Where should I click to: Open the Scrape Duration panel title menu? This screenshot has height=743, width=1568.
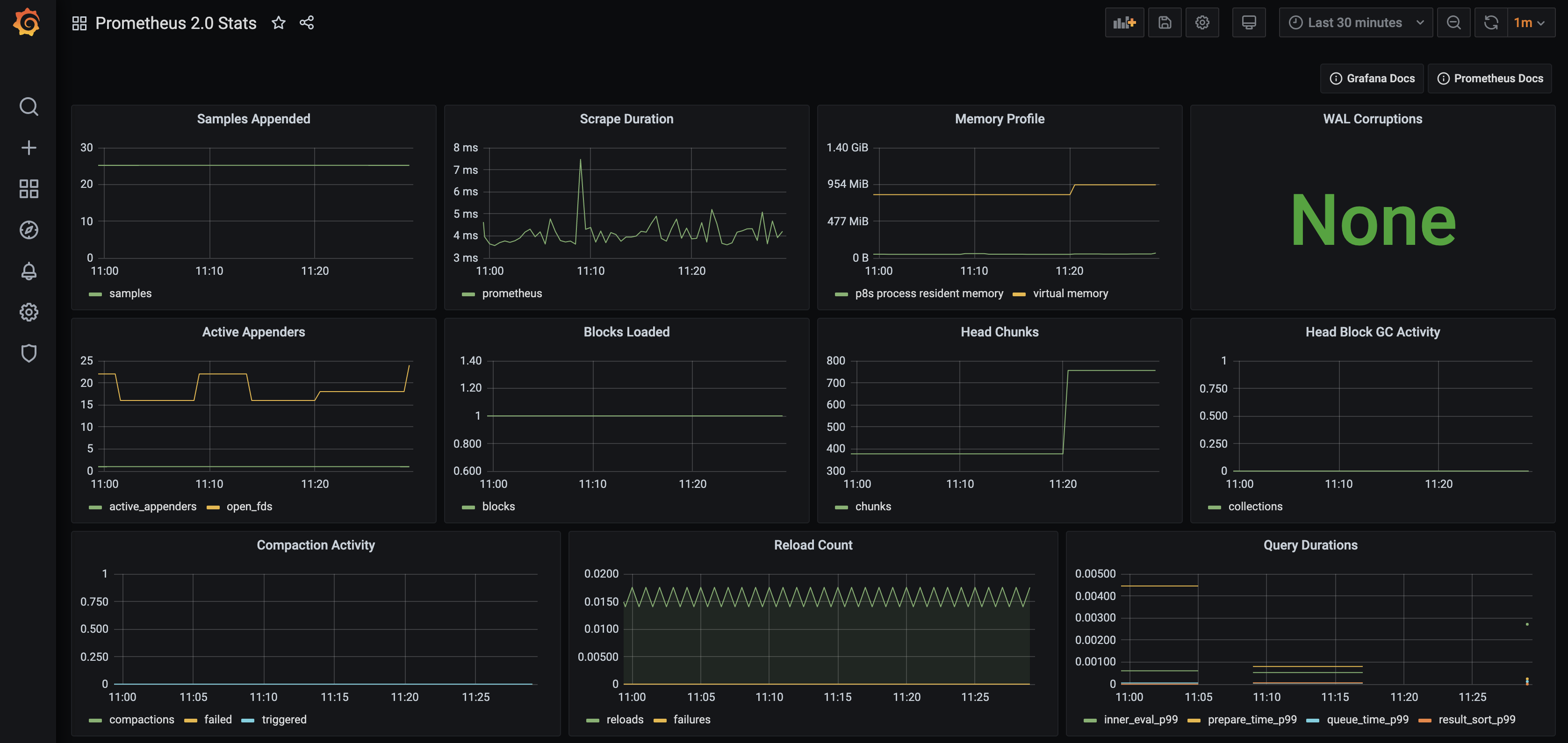pos(626,119)
